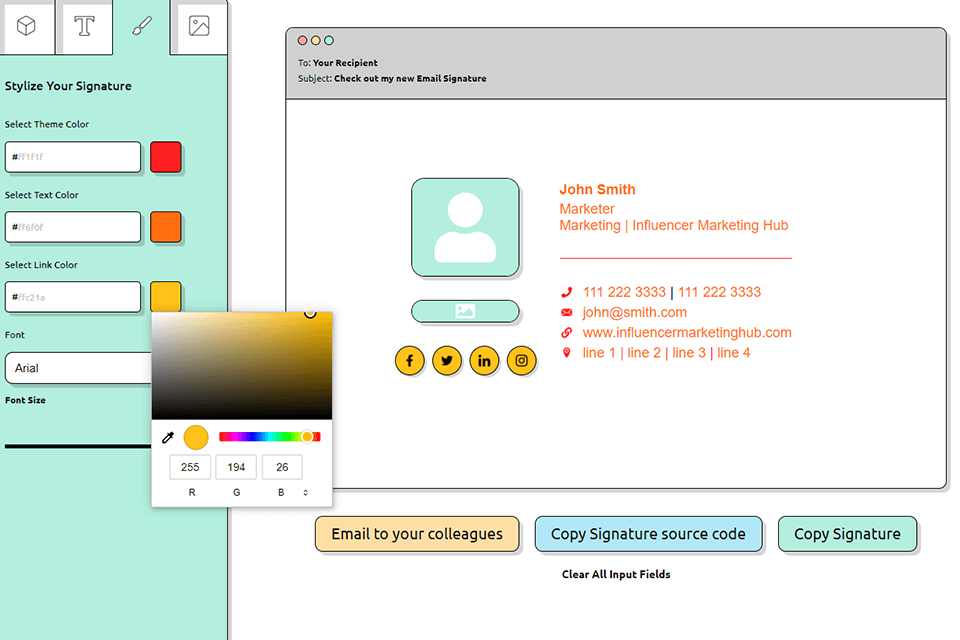Switch to the text details tab
The image size is (960, 640).
coord(84,26)
